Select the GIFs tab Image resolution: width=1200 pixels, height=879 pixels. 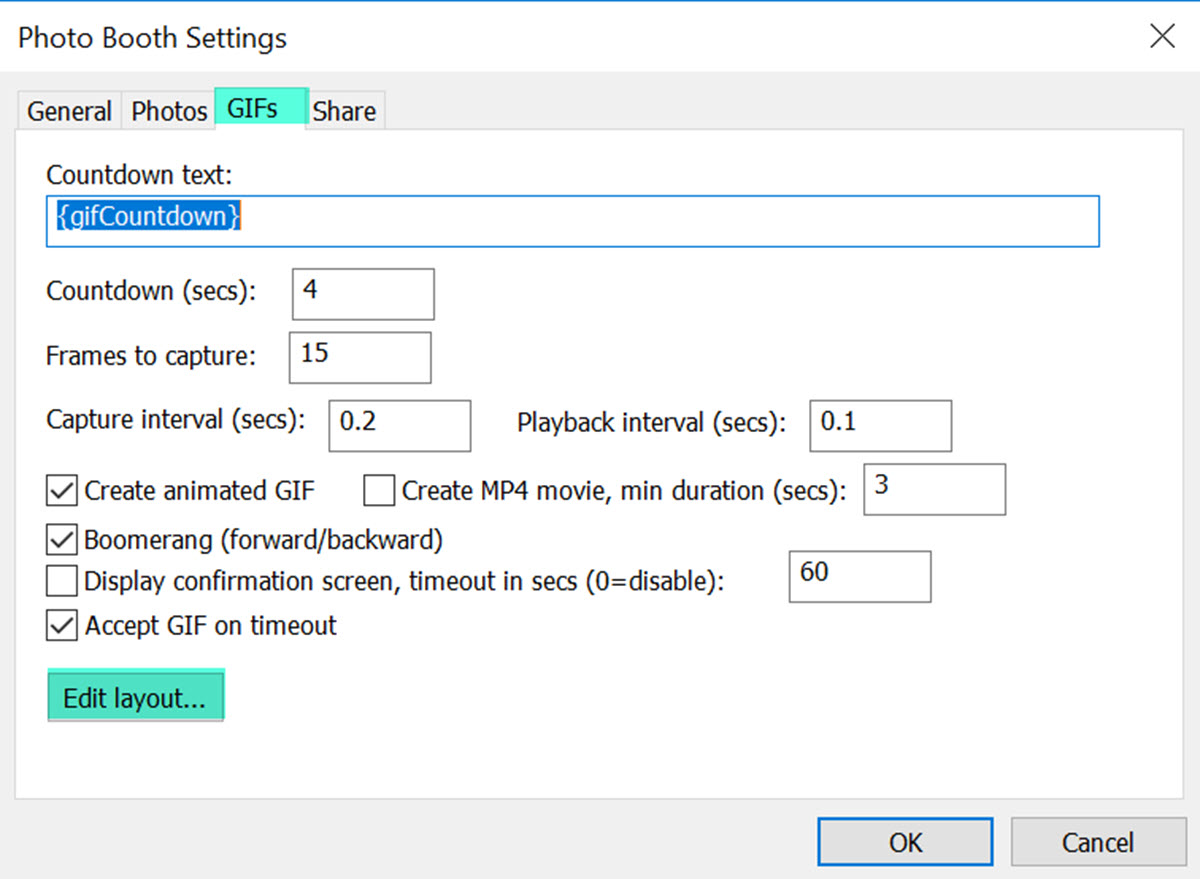[253, 108]
